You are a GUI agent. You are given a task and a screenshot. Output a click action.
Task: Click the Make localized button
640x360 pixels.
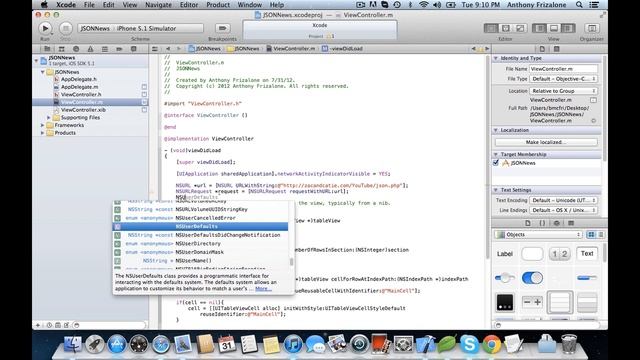(546, 142)
